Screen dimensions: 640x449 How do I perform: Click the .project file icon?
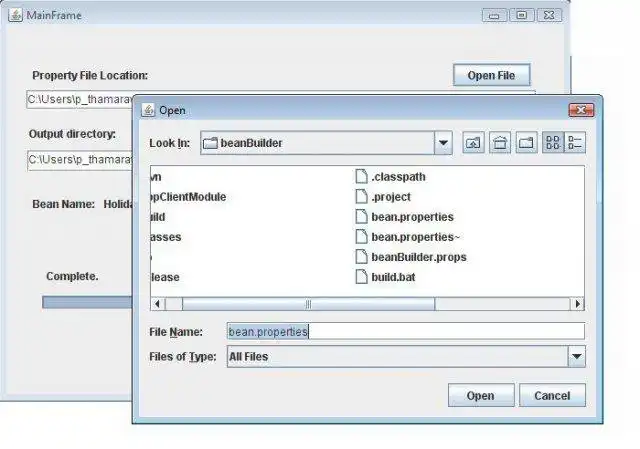point(361,197)
